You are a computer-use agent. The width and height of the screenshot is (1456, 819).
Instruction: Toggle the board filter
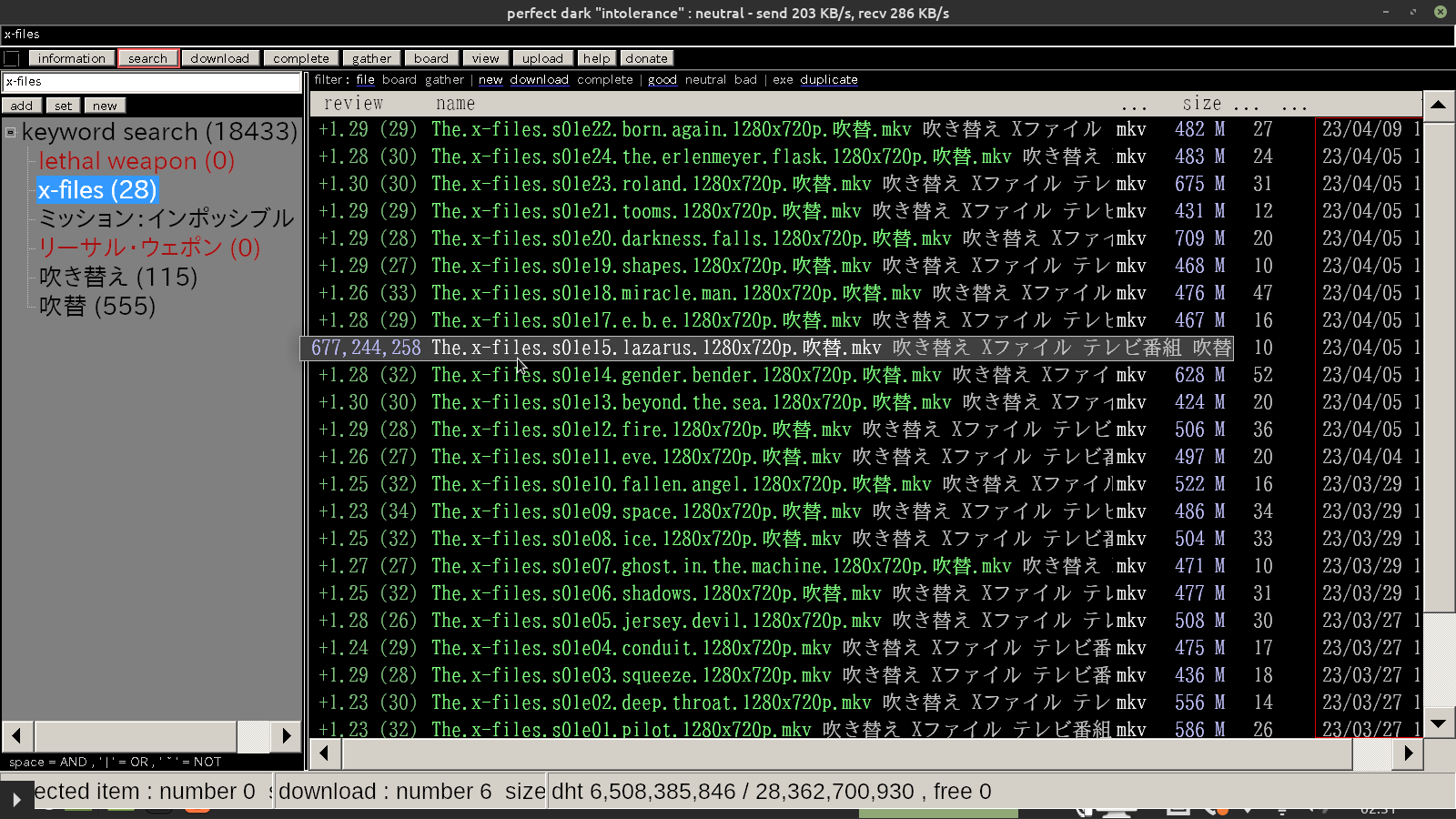tap(399, 80)
